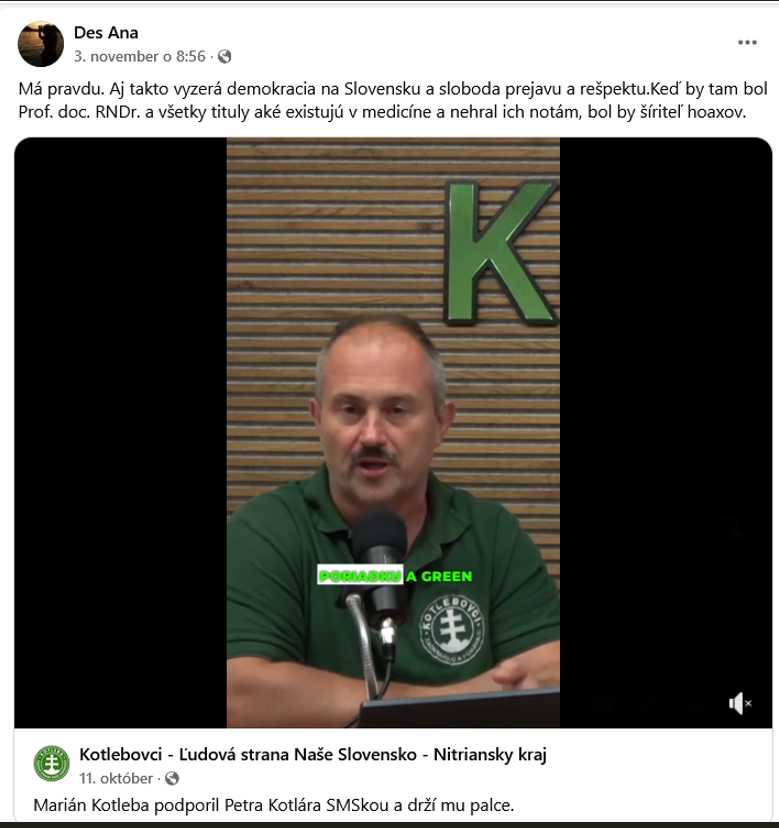The image size is (779, 828).
Task: Click the speaker's face in the video
Action: point(378,417)
